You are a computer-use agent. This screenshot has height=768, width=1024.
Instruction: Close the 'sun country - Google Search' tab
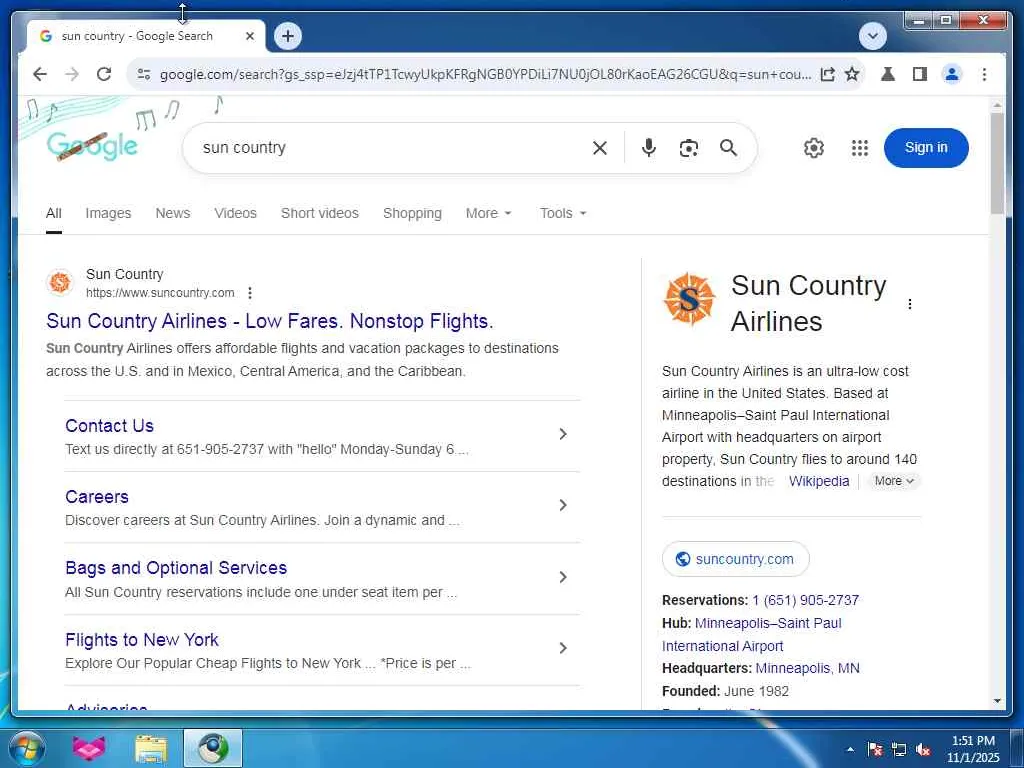249,37
